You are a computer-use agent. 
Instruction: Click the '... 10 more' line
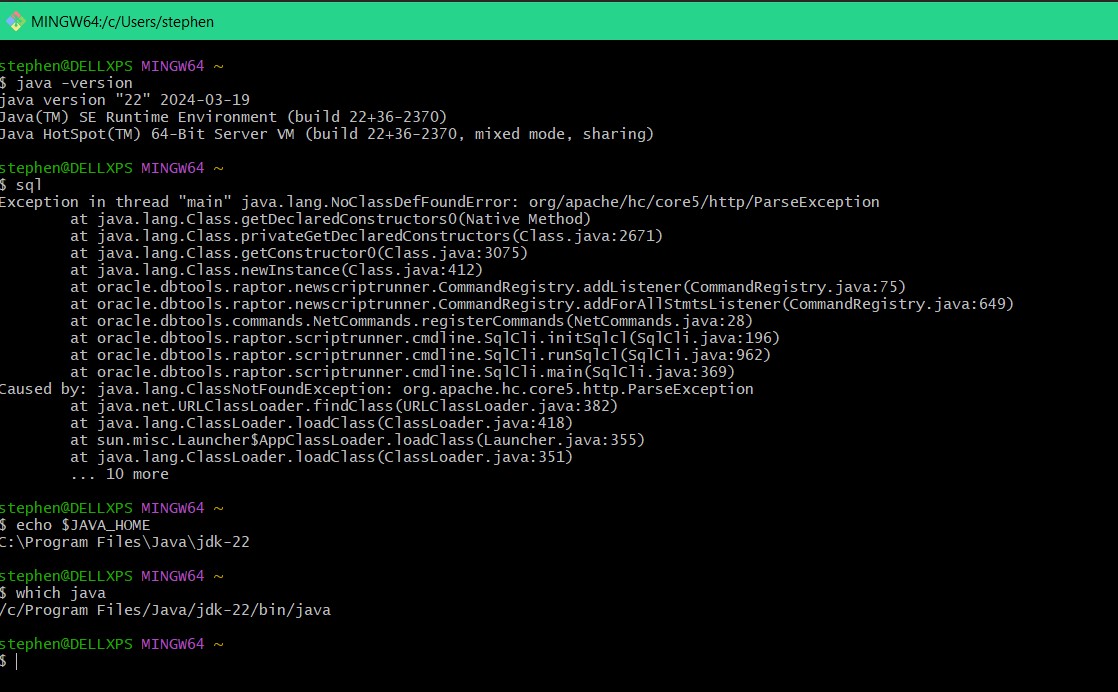[119, 474]
